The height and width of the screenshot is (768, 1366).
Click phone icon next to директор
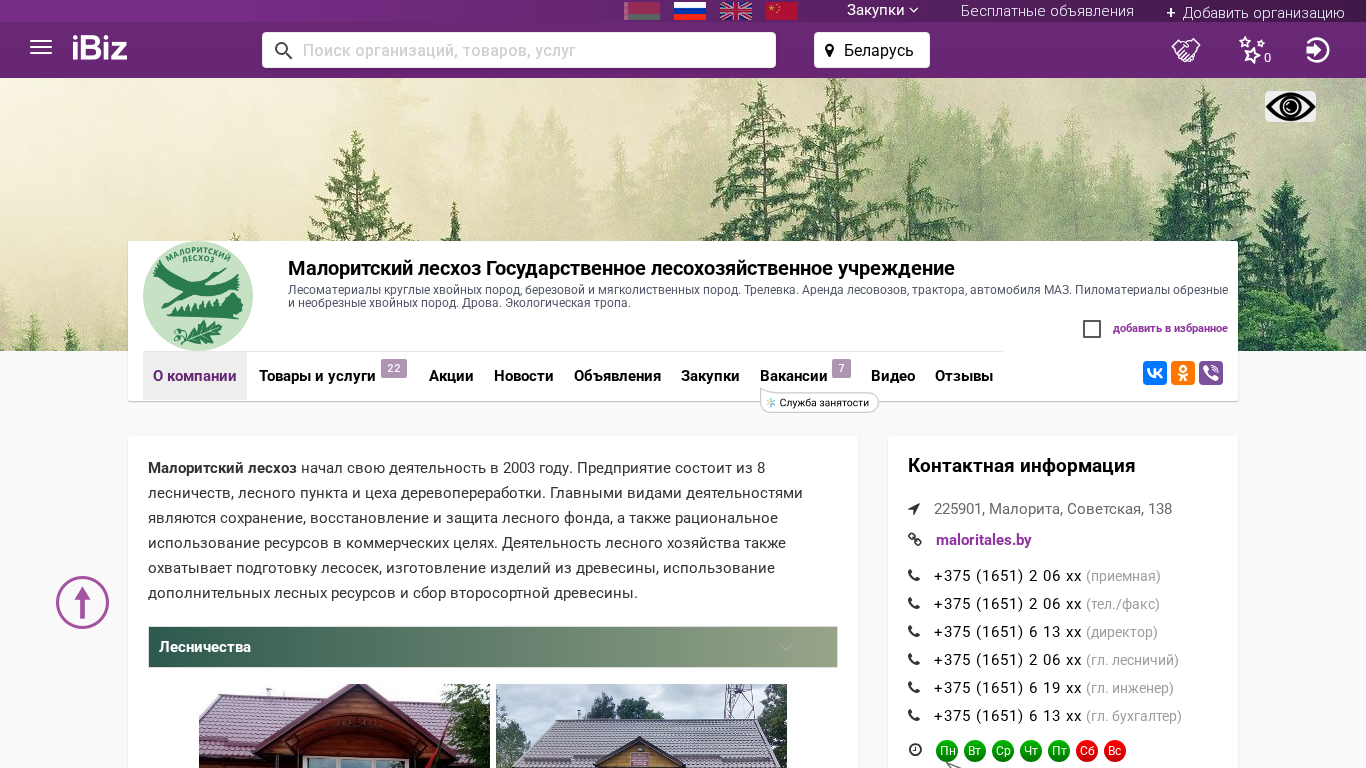click(914, 632)
